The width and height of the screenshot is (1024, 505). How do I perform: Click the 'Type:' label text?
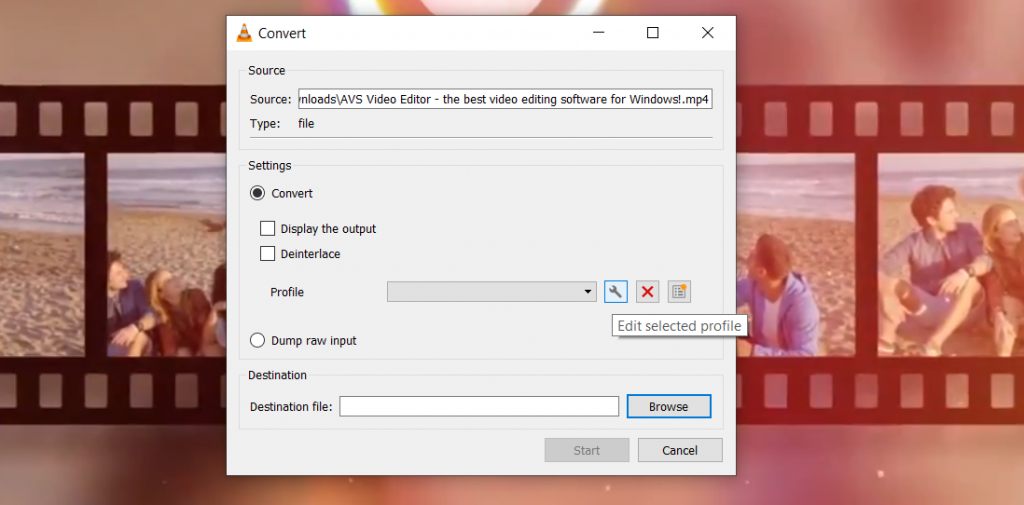pos(264,123)
